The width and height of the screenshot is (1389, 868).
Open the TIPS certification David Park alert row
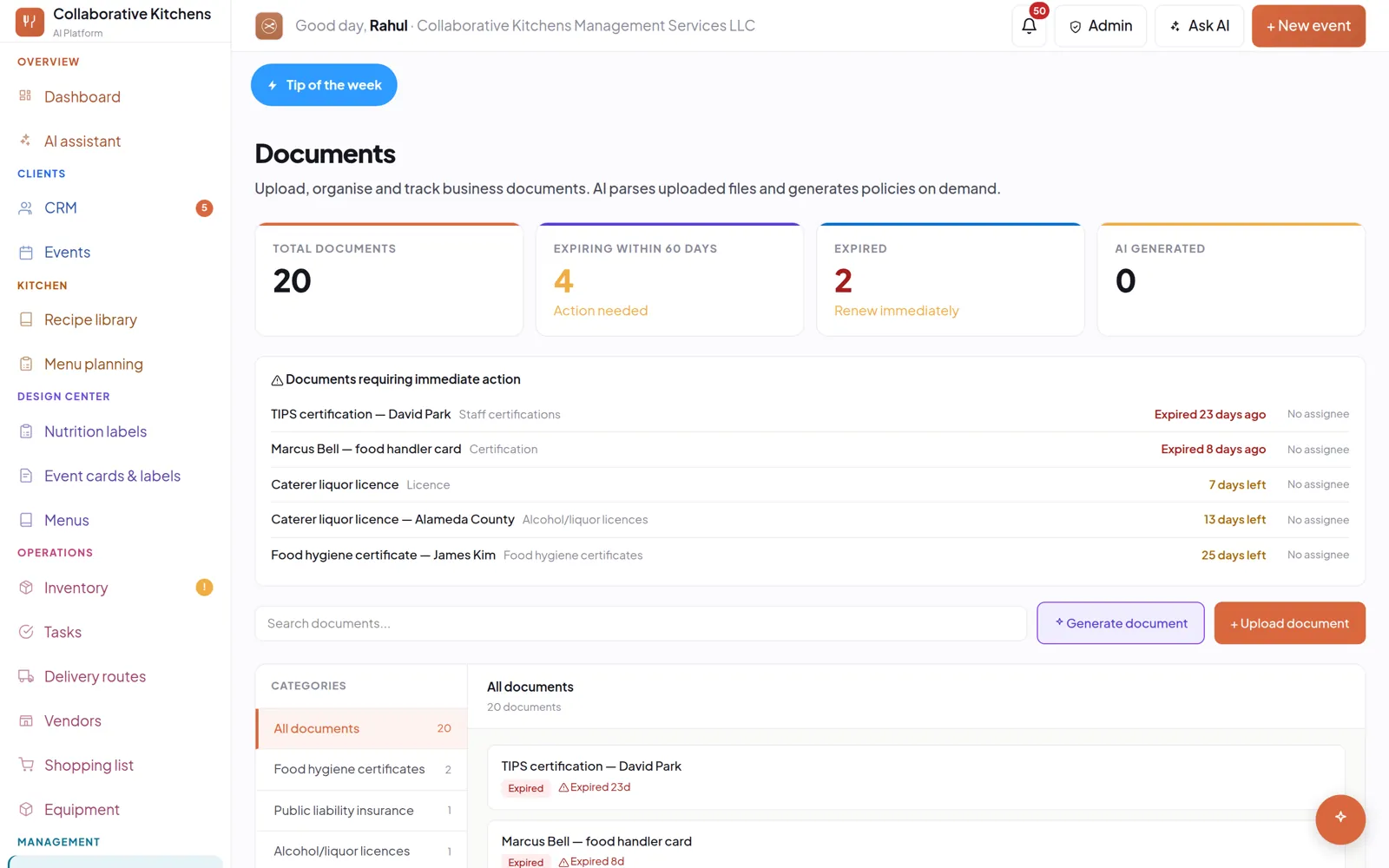pos(810,414)
